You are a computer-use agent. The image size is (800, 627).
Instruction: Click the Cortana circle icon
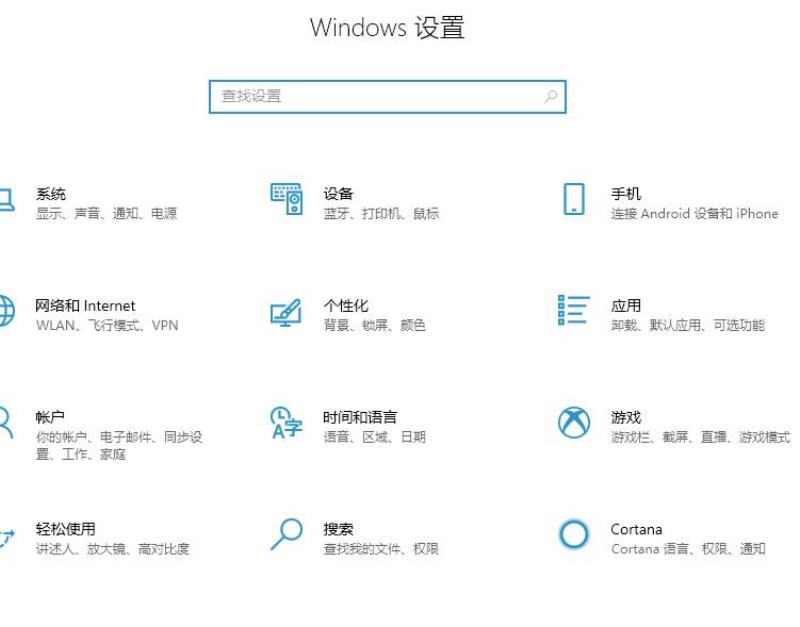coord(574,534)
